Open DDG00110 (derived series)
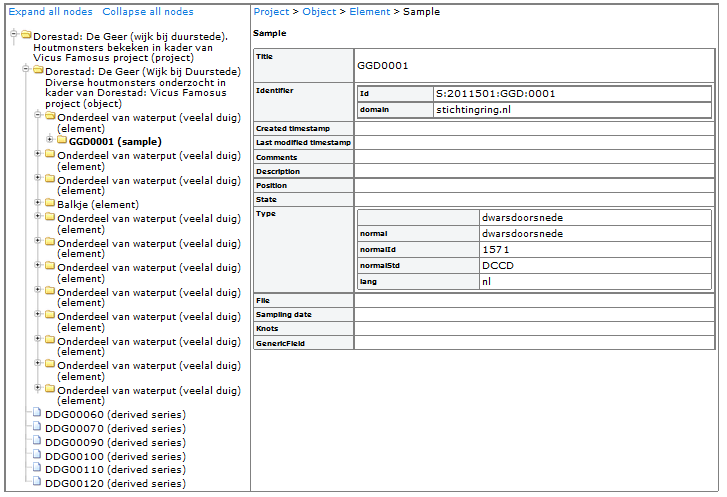727x497 pixels. click(115, 470)
